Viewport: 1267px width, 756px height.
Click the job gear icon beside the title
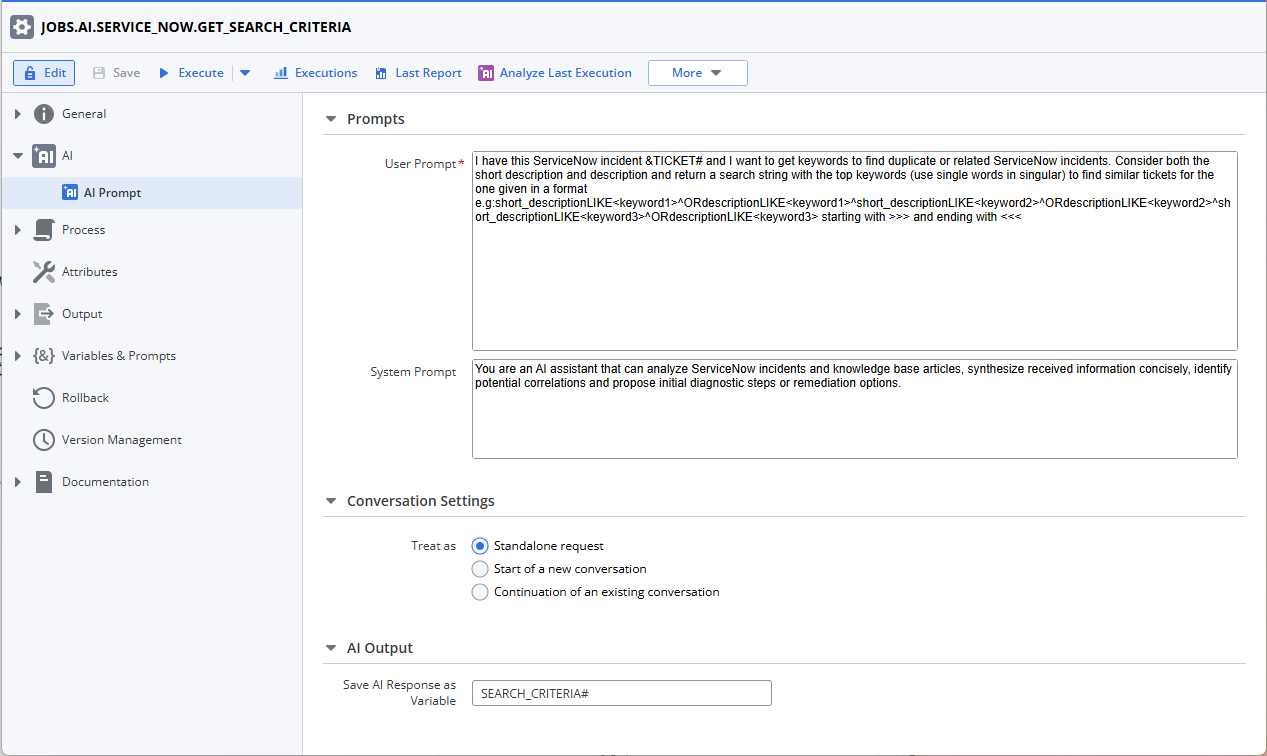[x=22, y=27]
